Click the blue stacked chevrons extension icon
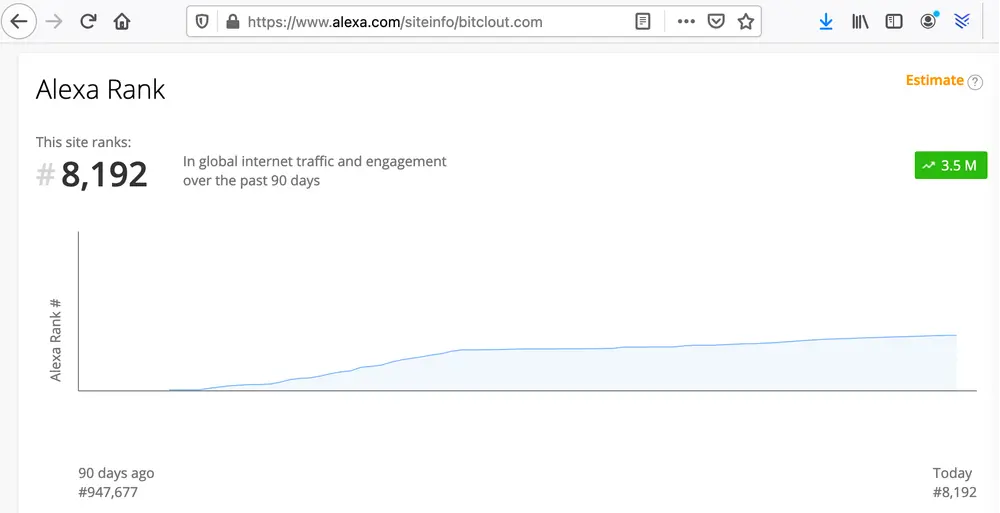 click(962, 21)
